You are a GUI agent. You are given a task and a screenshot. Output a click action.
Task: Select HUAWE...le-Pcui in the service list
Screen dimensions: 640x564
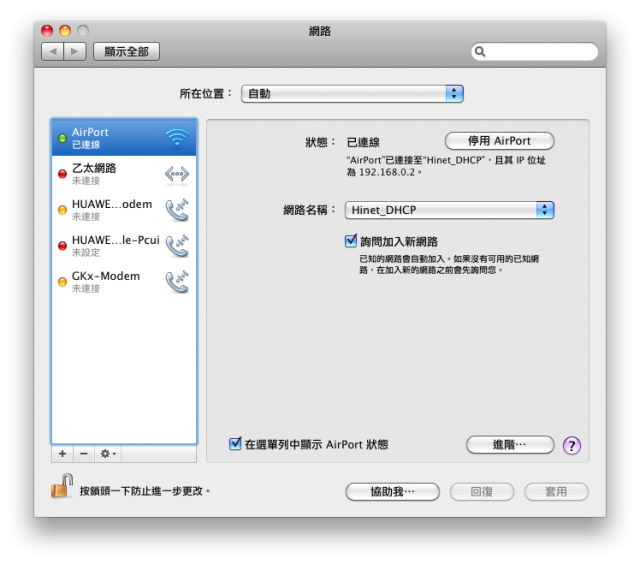tap(124, 246)
